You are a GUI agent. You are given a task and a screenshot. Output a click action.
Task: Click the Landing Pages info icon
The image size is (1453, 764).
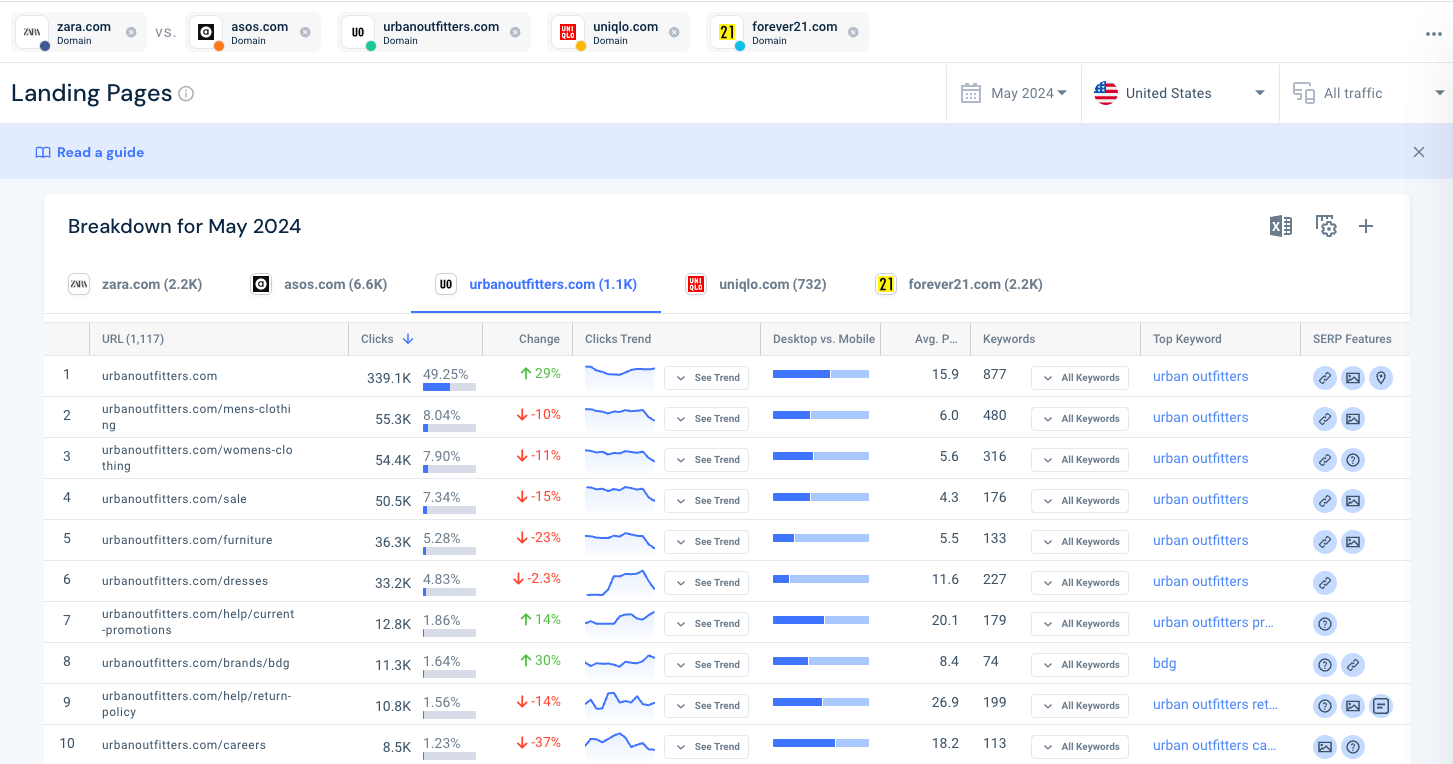coord(186,94)
